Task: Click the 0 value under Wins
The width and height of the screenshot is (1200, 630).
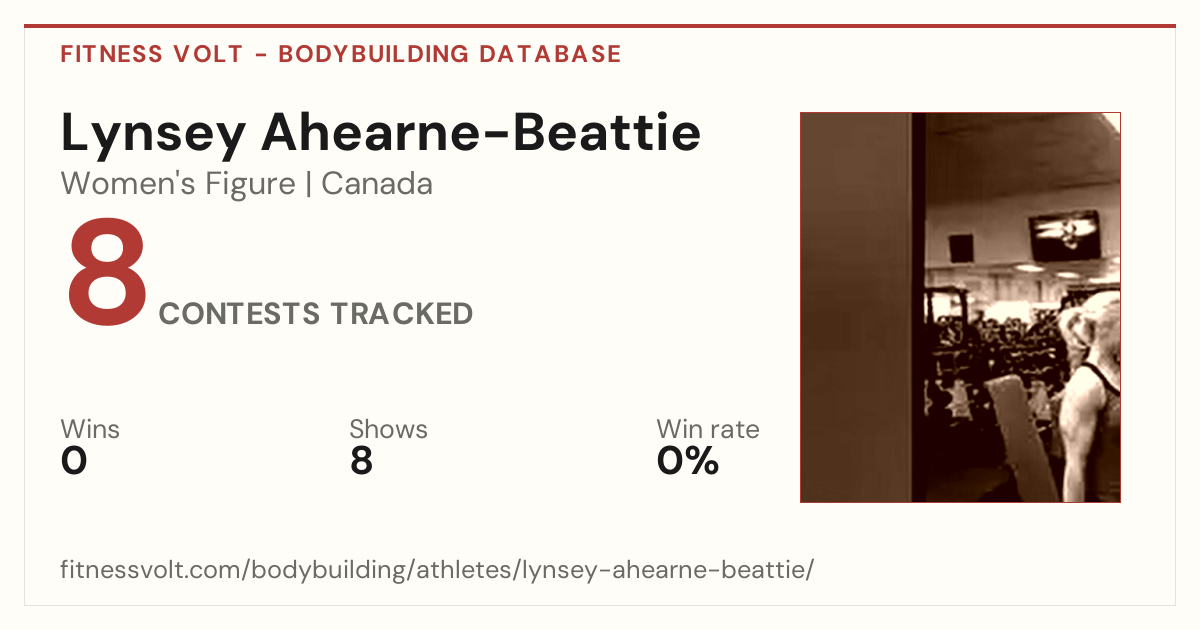Action: tap(74, 461)
